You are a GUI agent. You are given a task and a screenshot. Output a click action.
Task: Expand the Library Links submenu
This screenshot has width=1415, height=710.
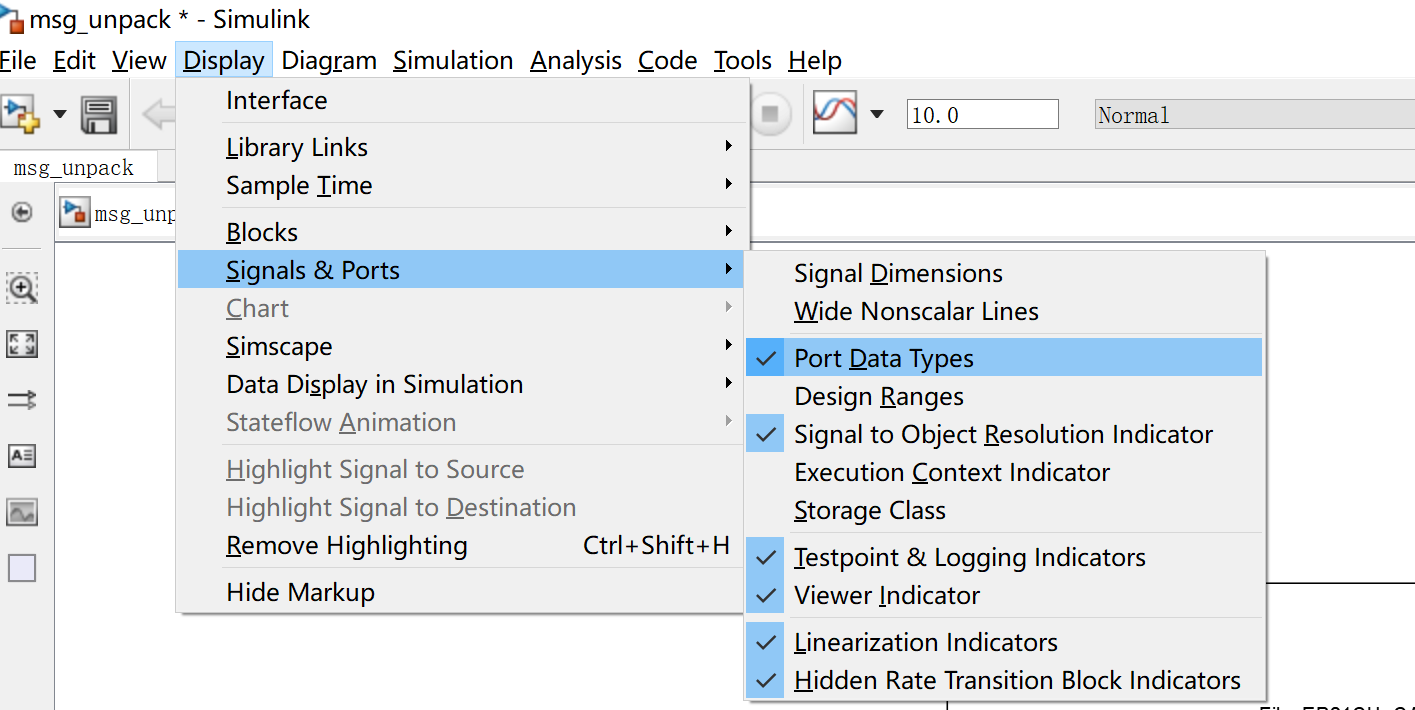coord(460,148)
